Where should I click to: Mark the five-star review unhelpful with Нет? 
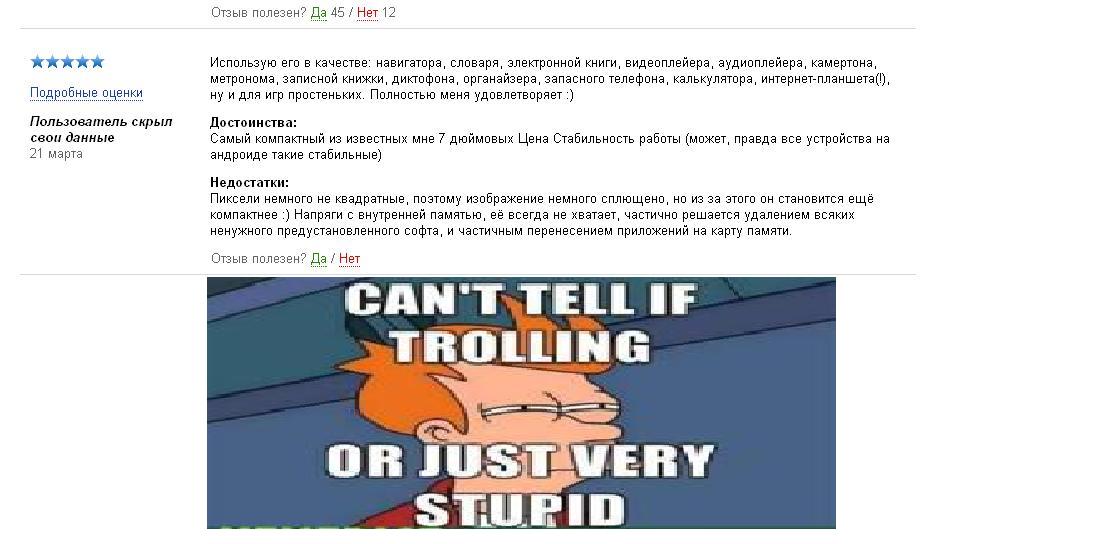pos(349,258)
